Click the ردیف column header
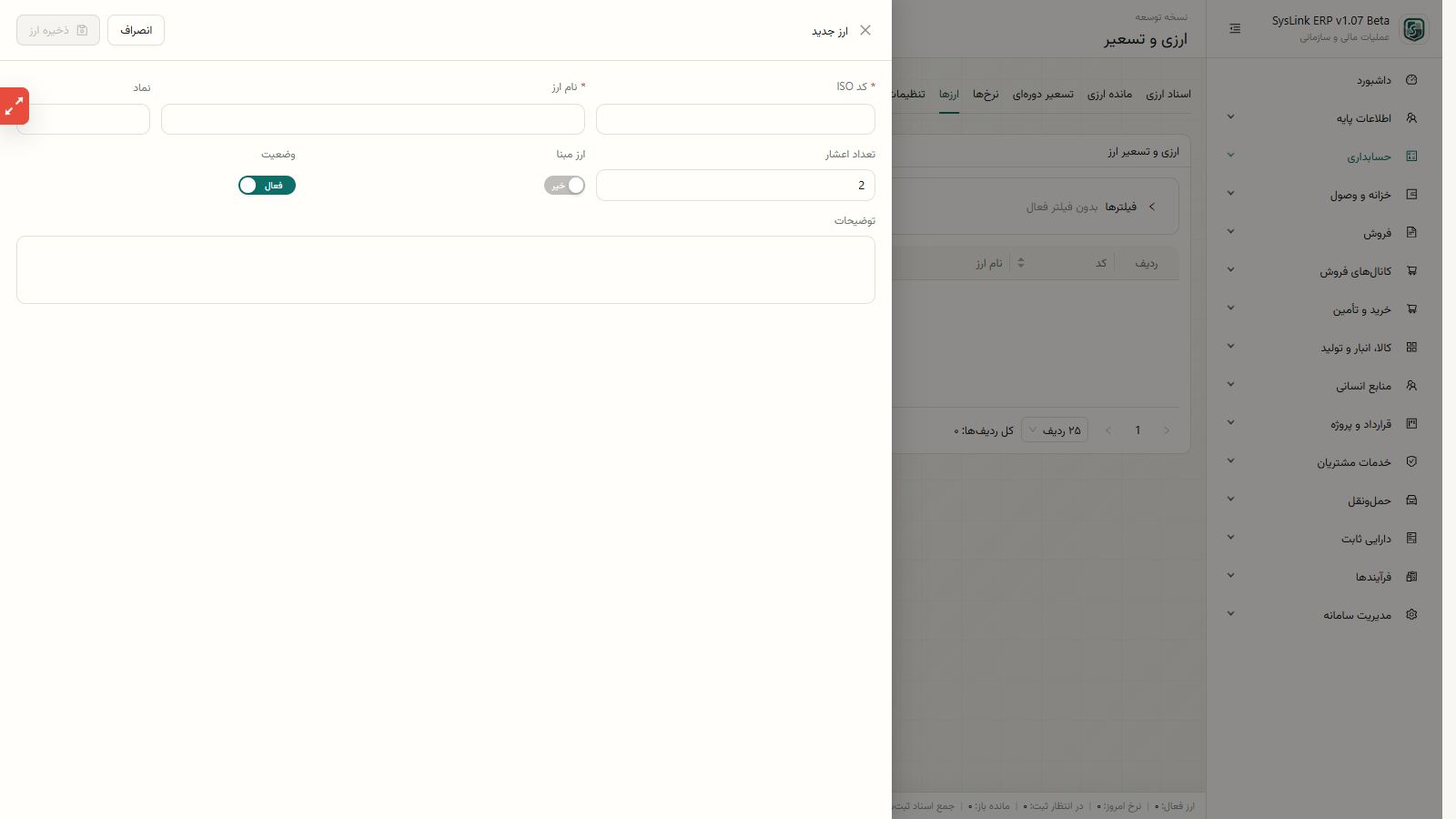Screen dimensions: 1456x819 (1147, 264)
